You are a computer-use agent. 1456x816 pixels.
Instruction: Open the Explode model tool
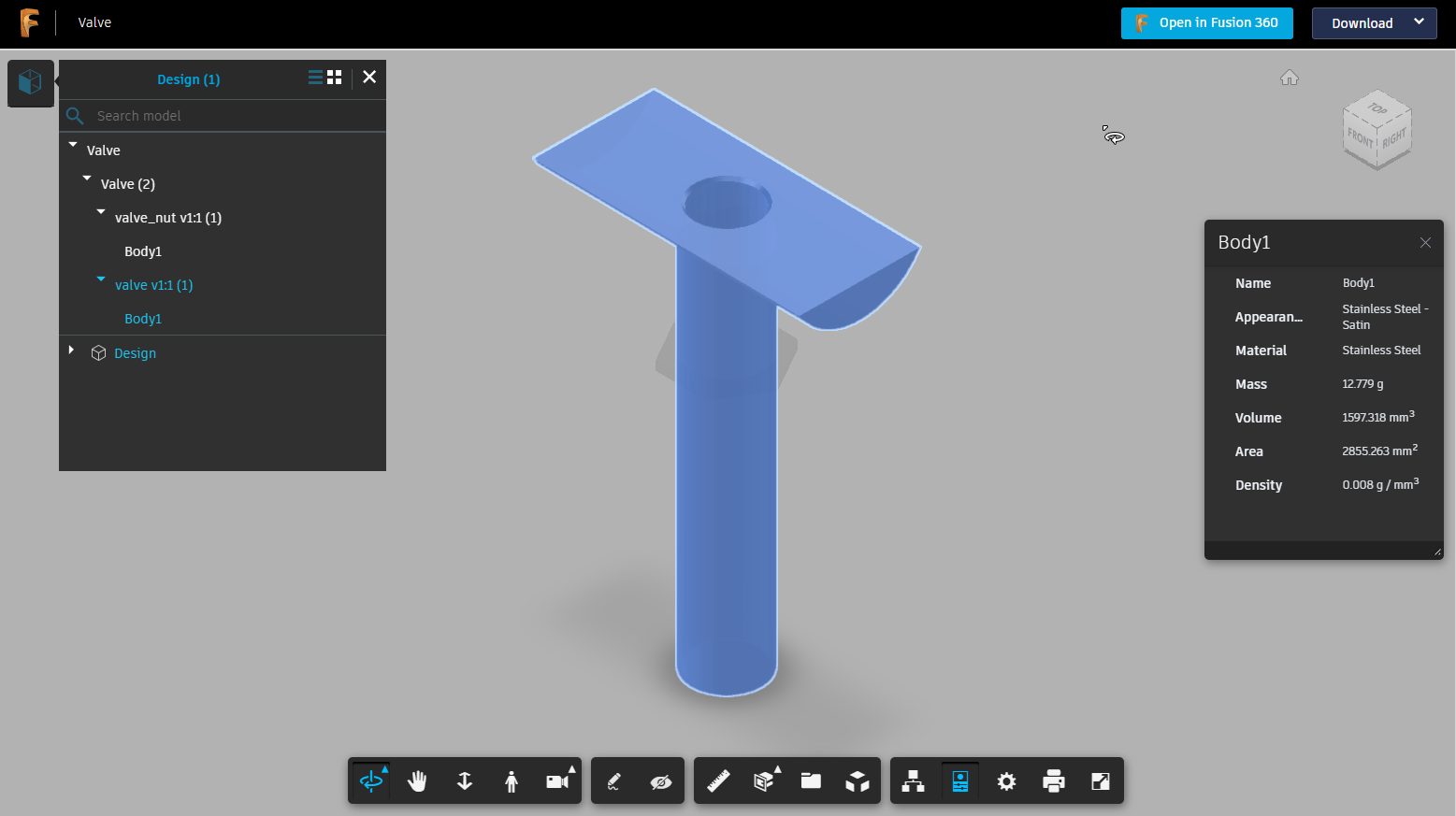coord(858,780)
